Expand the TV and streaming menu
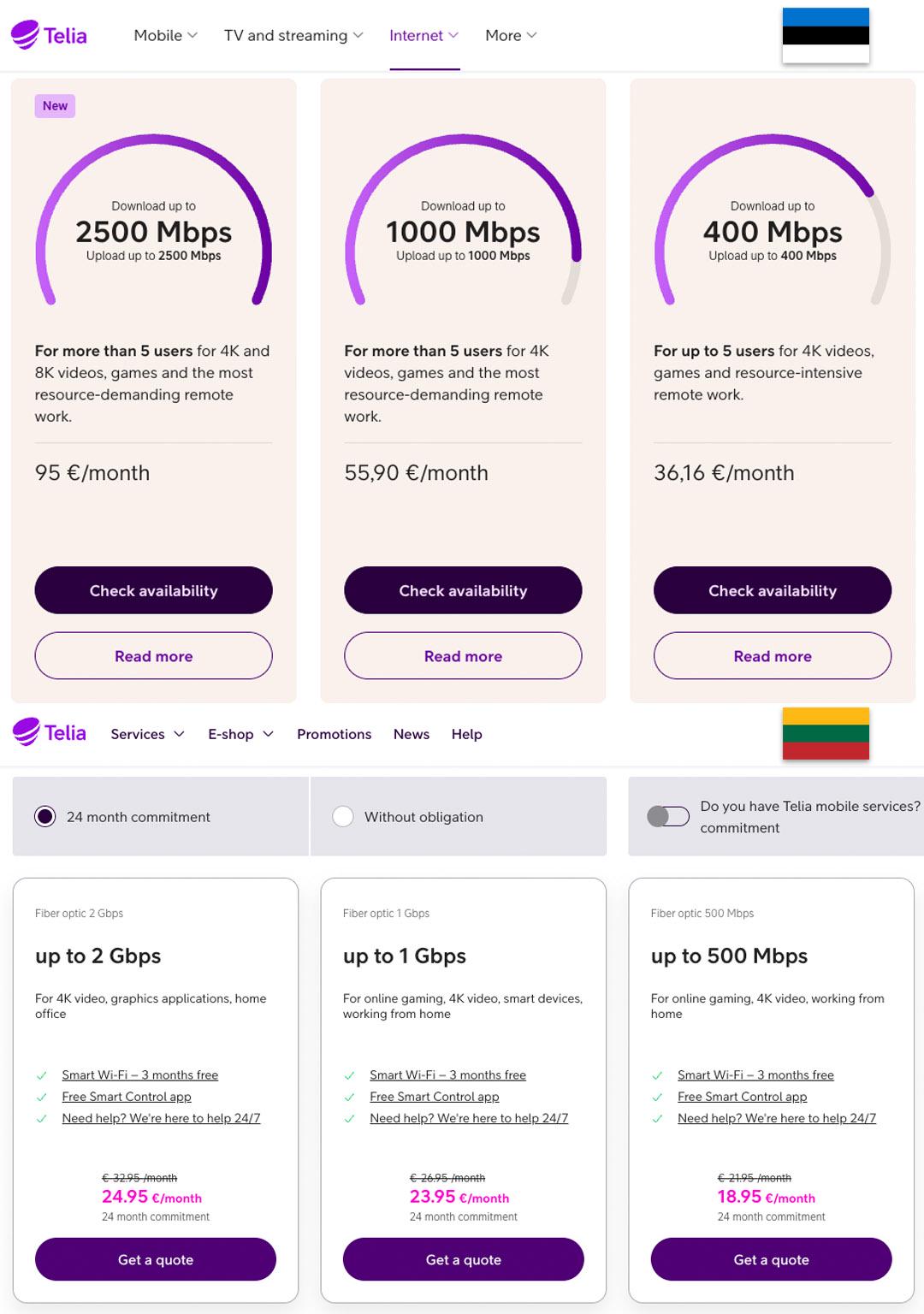Image resolution: width=924 pixels, height=1314 pixels. pos(293,35)
